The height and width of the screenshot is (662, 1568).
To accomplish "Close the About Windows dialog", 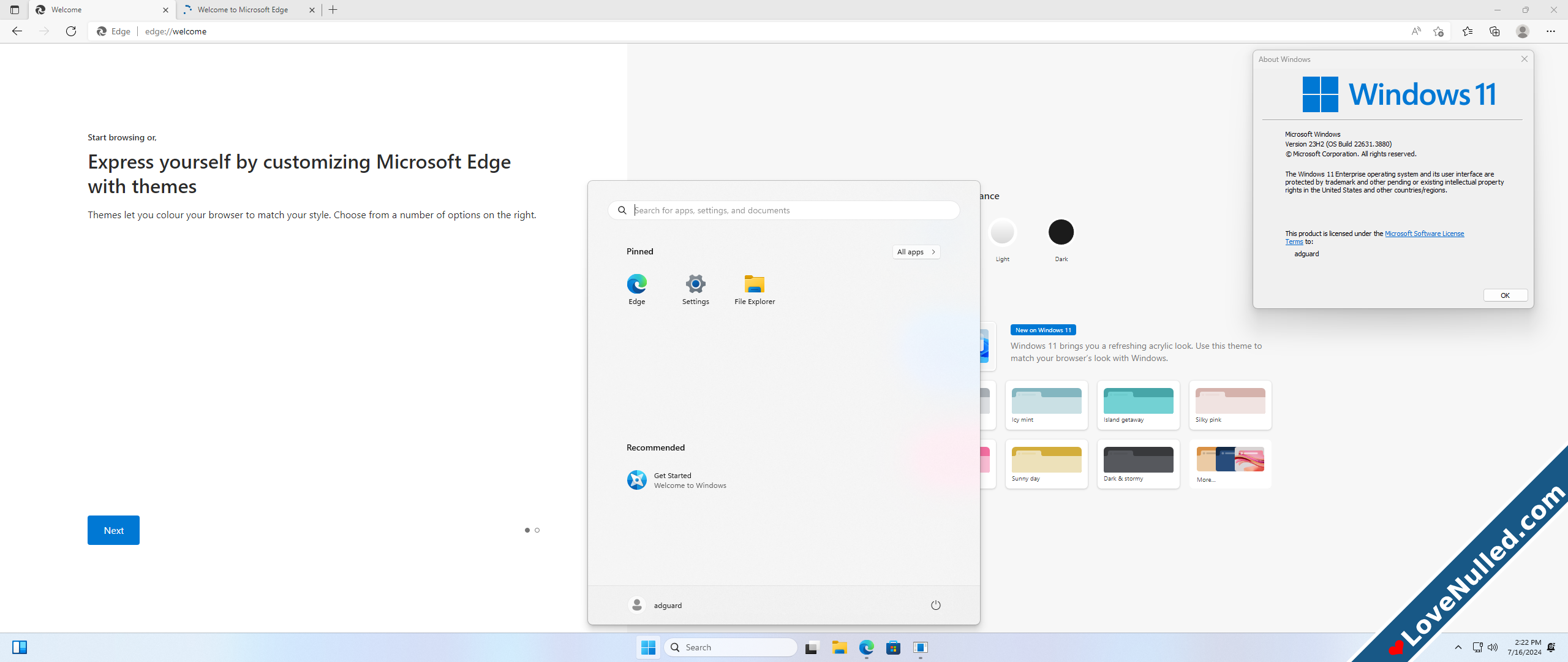I will click(x=1525, y=59).
